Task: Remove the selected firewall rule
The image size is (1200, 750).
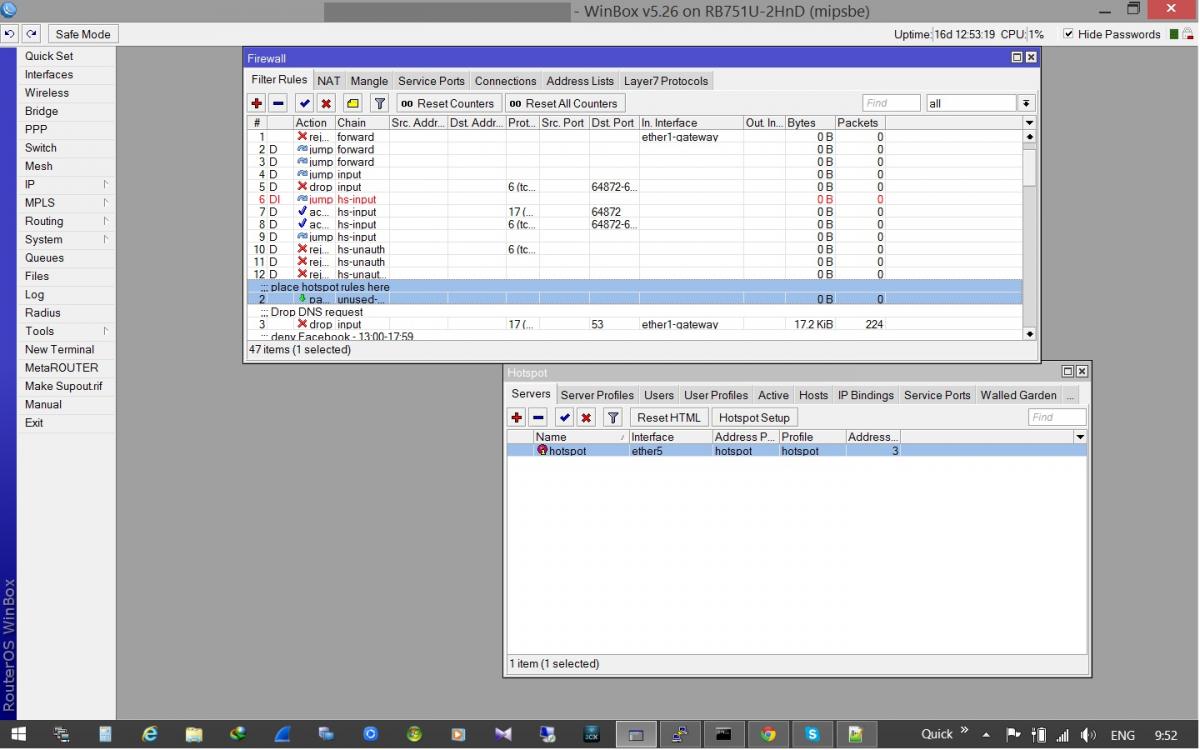Action: [x=279, y=103]
